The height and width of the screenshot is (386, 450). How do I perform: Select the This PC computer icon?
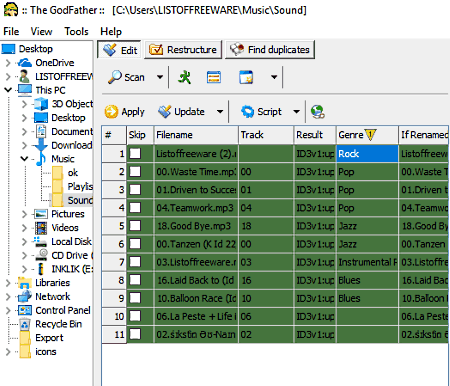point(25,90)
